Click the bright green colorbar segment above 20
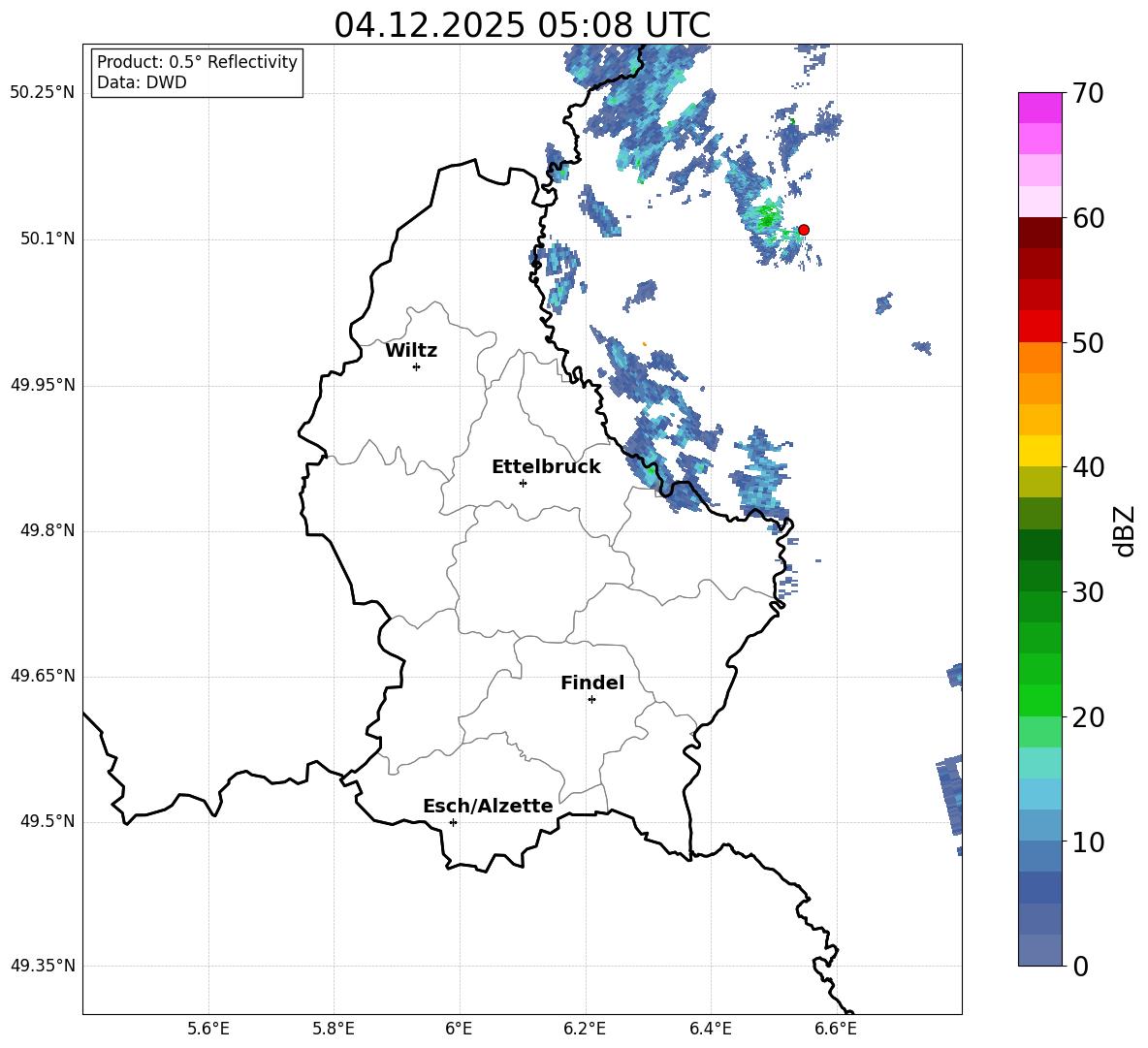 pos(1039,700)
